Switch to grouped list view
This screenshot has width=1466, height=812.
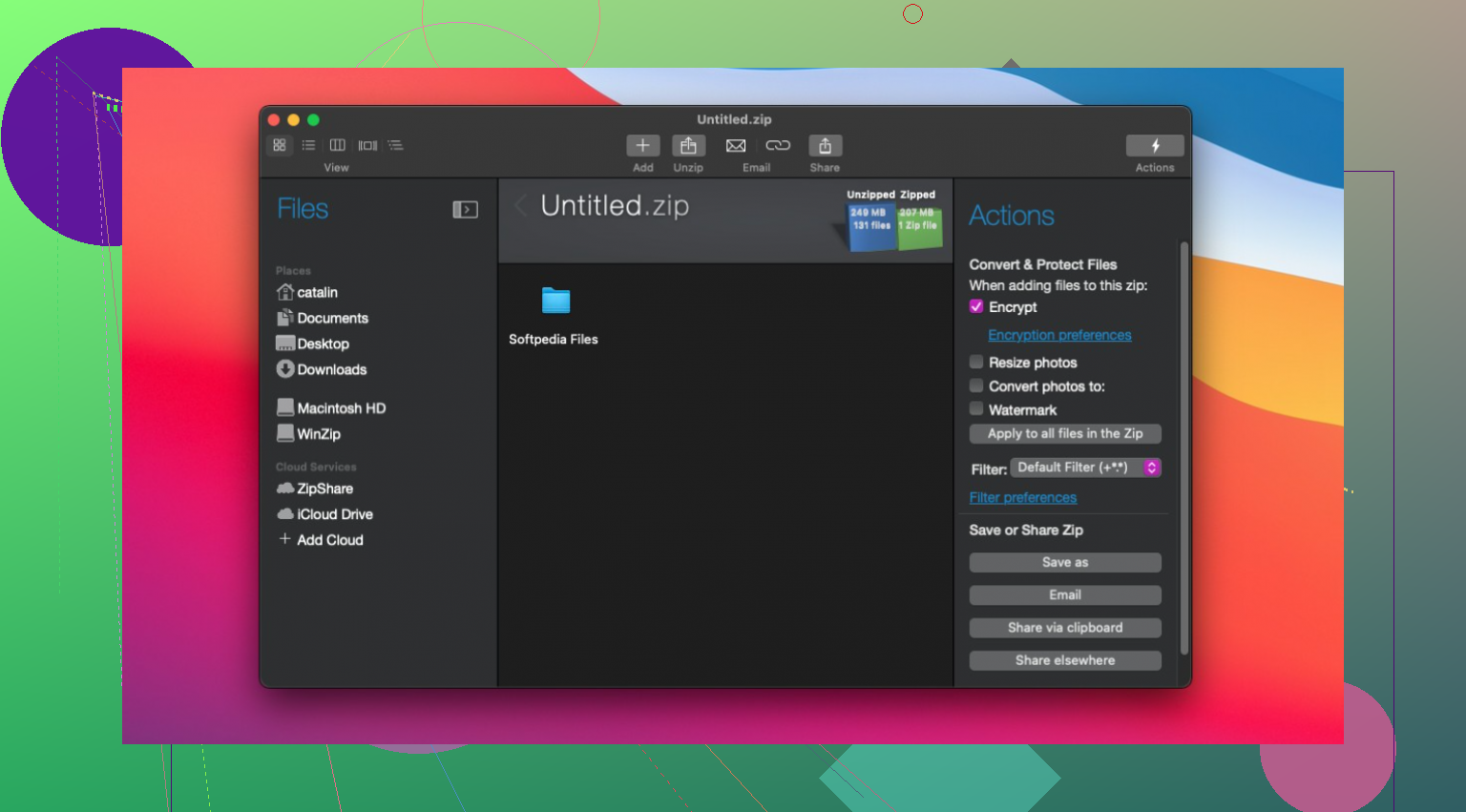[396, 145]
